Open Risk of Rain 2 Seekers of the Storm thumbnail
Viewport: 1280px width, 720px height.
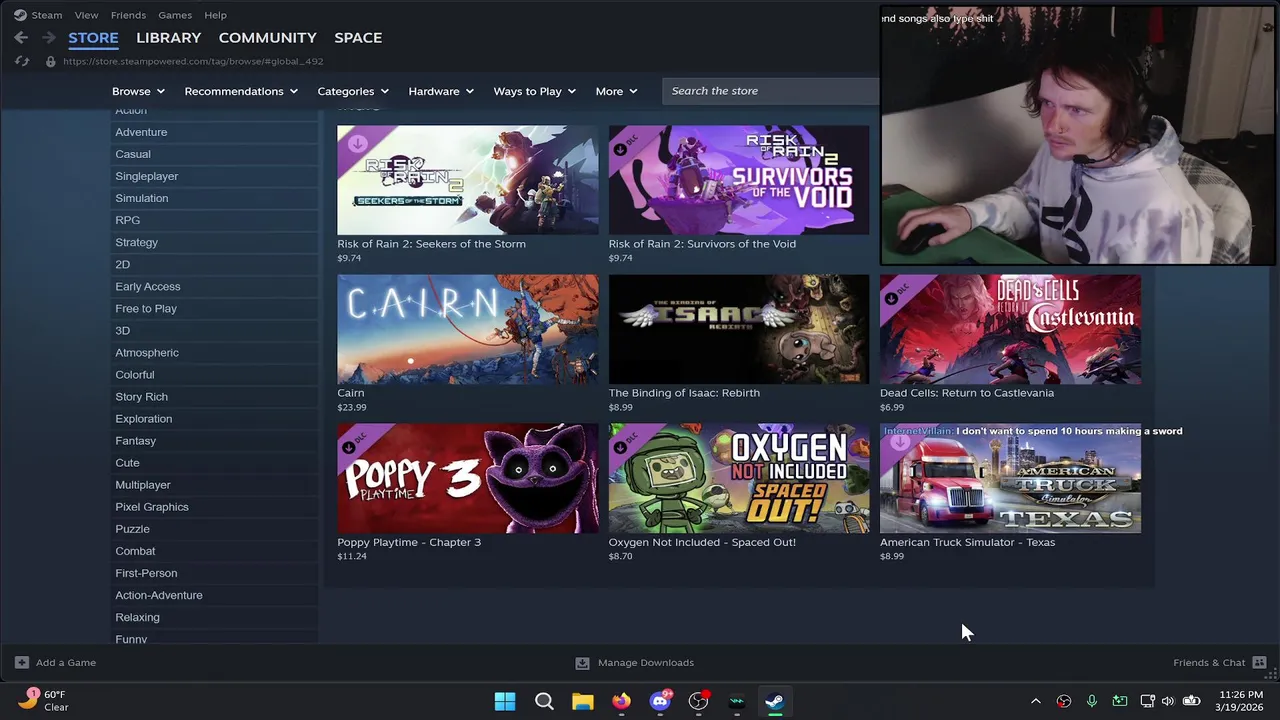click(x=468, y=180)
